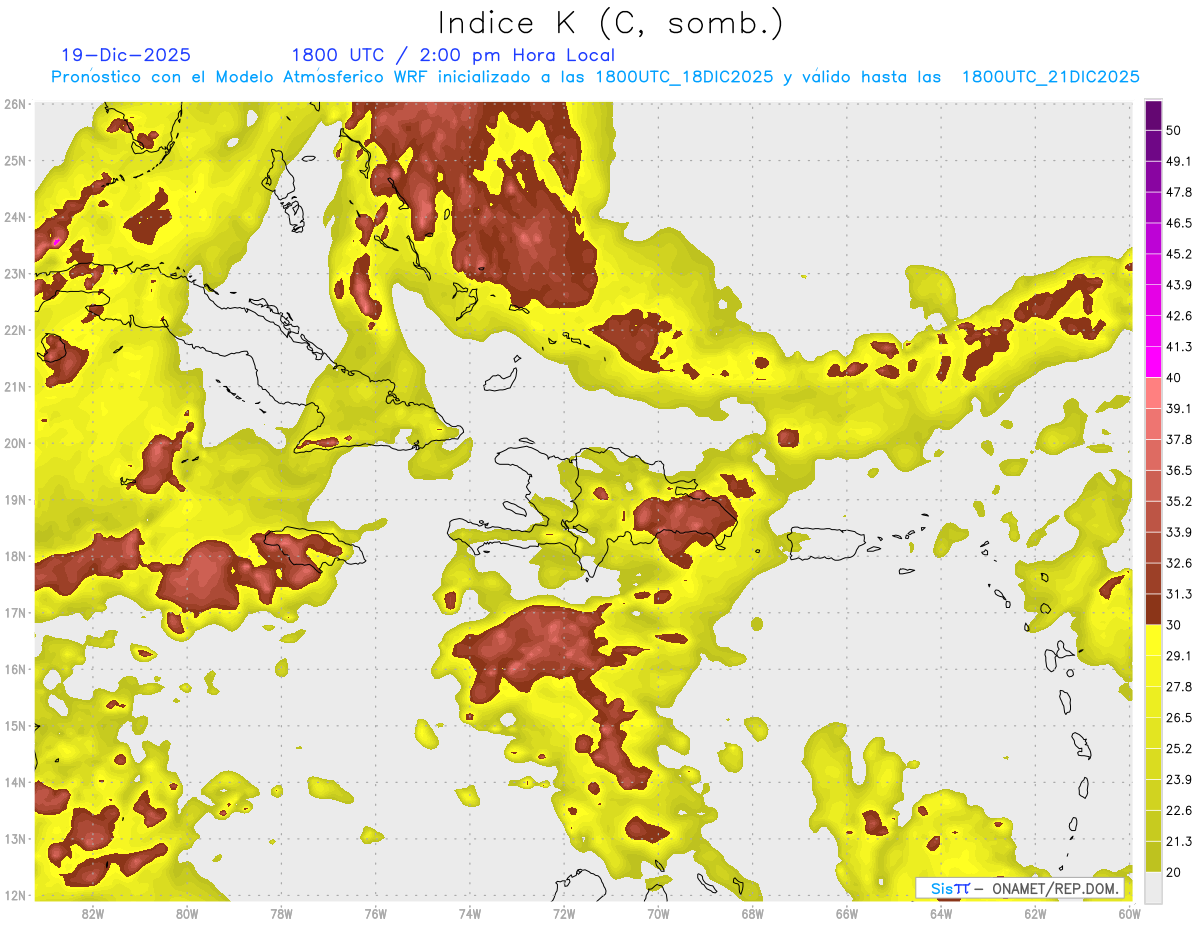The width and height of the screenshot is (1200, 927).
Task: Click the colorbar value '30'
Action: click(x=1173, y=625)
